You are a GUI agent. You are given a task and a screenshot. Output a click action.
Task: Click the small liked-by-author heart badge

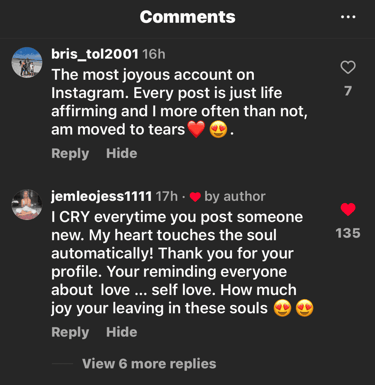point(195,197)
